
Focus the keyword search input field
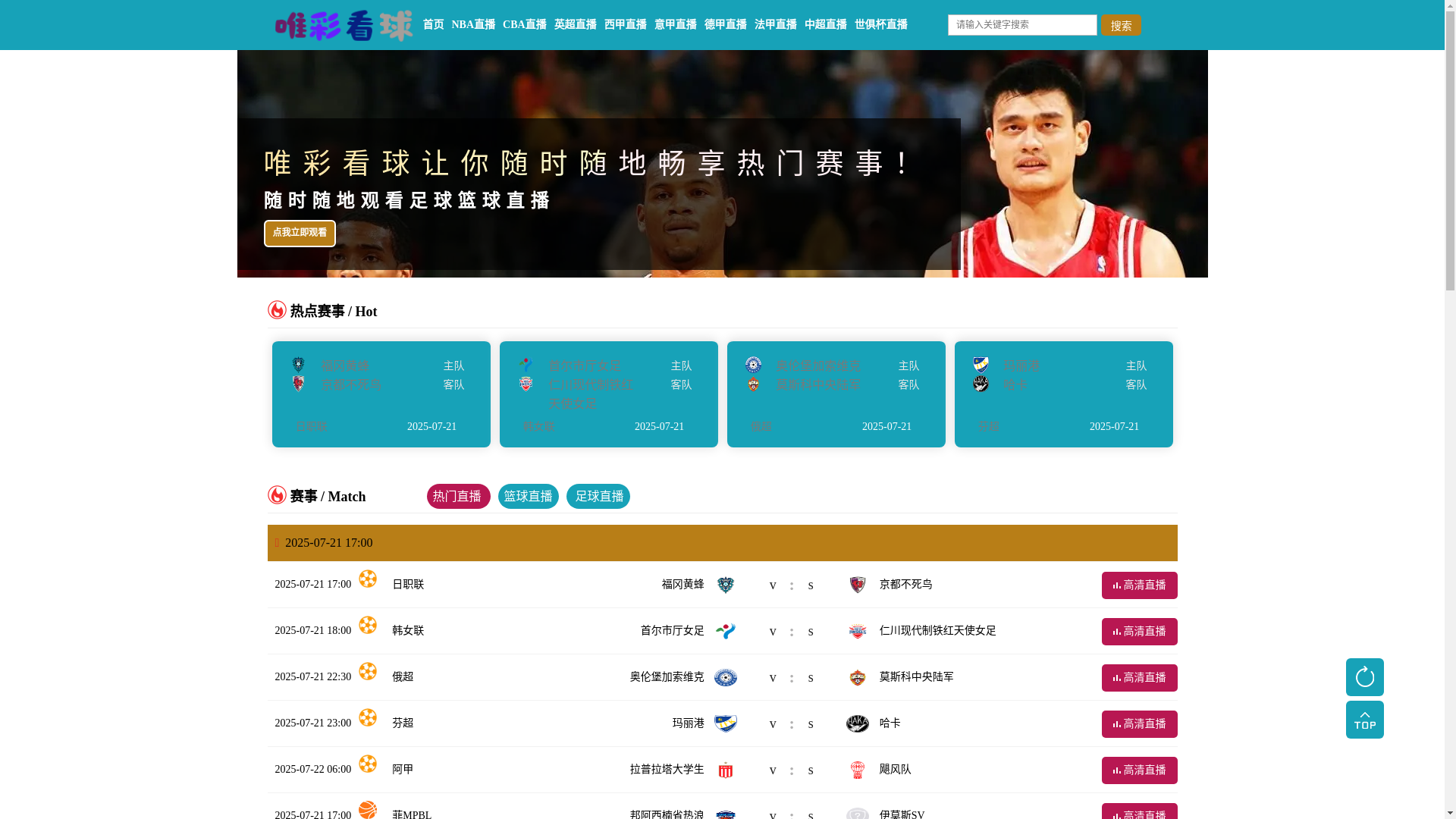coord(1022,25)
